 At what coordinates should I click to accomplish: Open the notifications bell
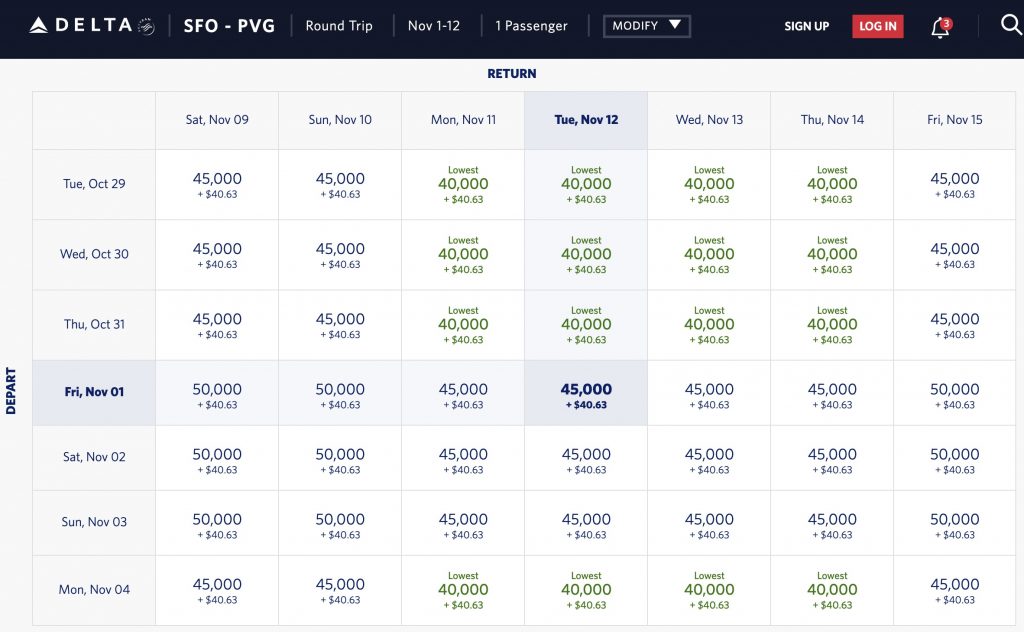940,27
